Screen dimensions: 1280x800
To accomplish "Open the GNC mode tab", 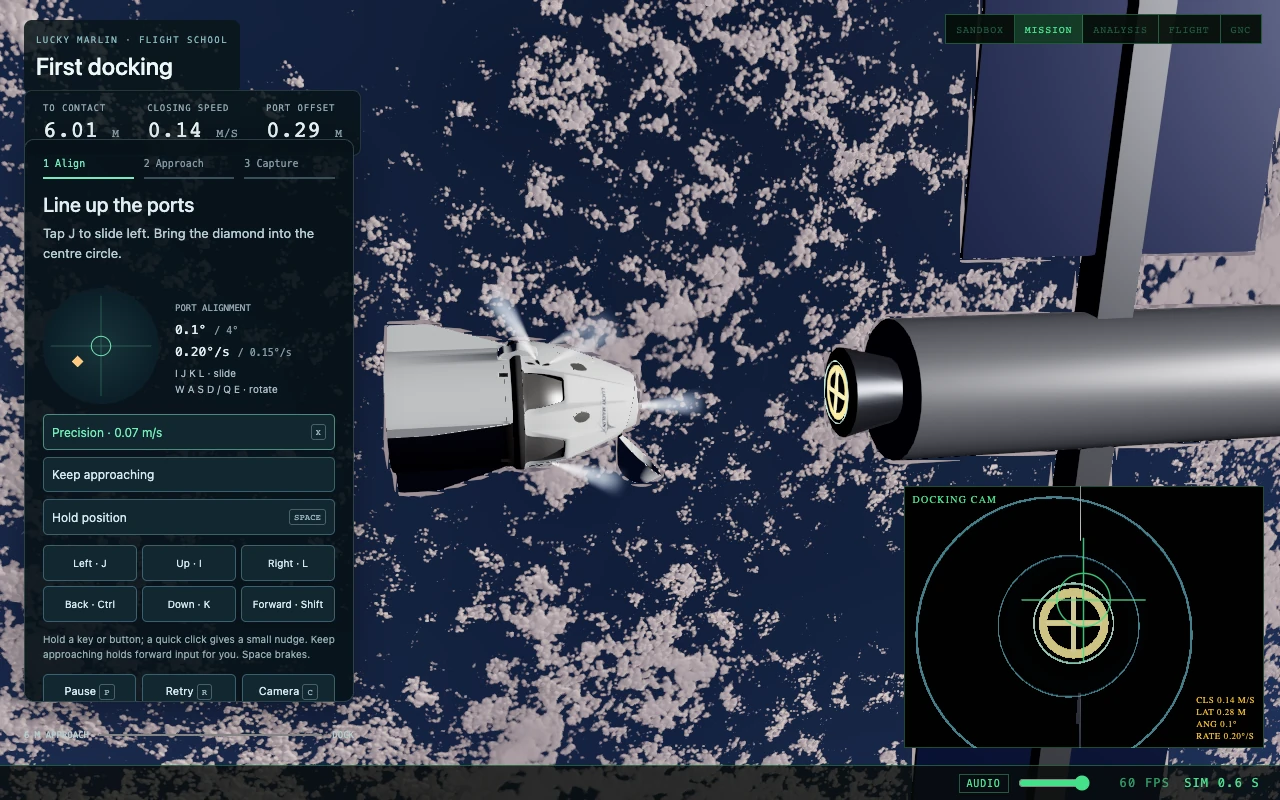I will coord(1241,30).
